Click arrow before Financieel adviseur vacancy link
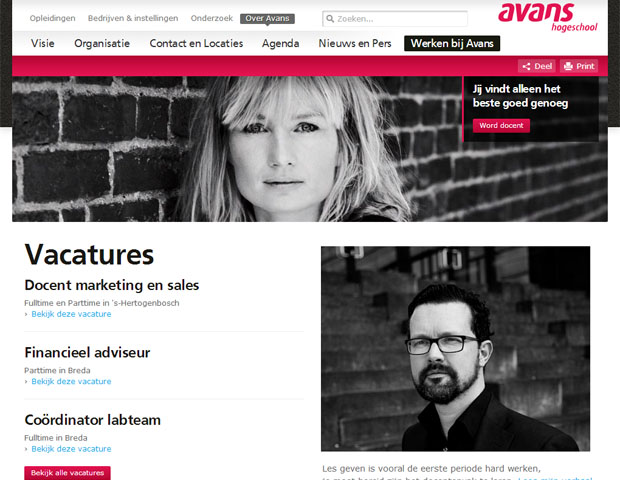 pos(26,382)
